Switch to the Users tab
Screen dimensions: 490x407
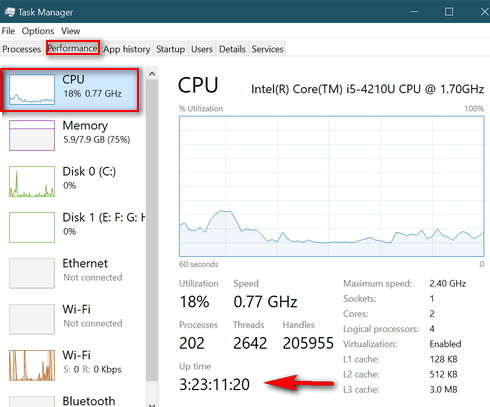tap(202, 49)
